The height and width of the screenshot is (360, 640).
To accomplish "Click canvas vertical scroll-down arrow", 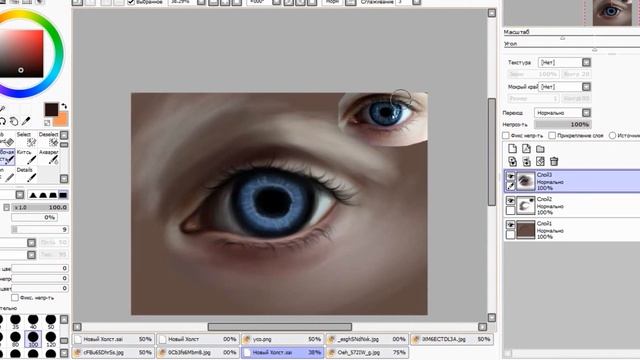I will 492,318.
